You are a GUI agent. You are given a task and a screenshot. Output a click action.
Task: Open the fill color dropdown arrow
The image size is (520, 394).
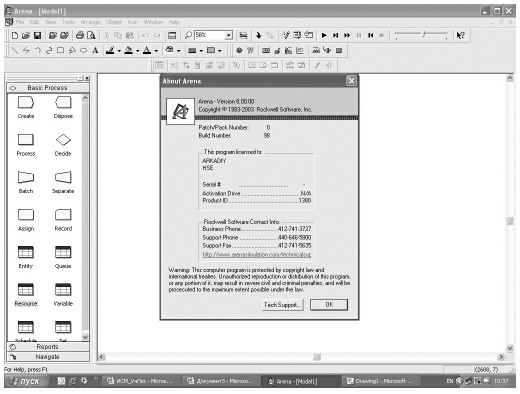point(137,51)
